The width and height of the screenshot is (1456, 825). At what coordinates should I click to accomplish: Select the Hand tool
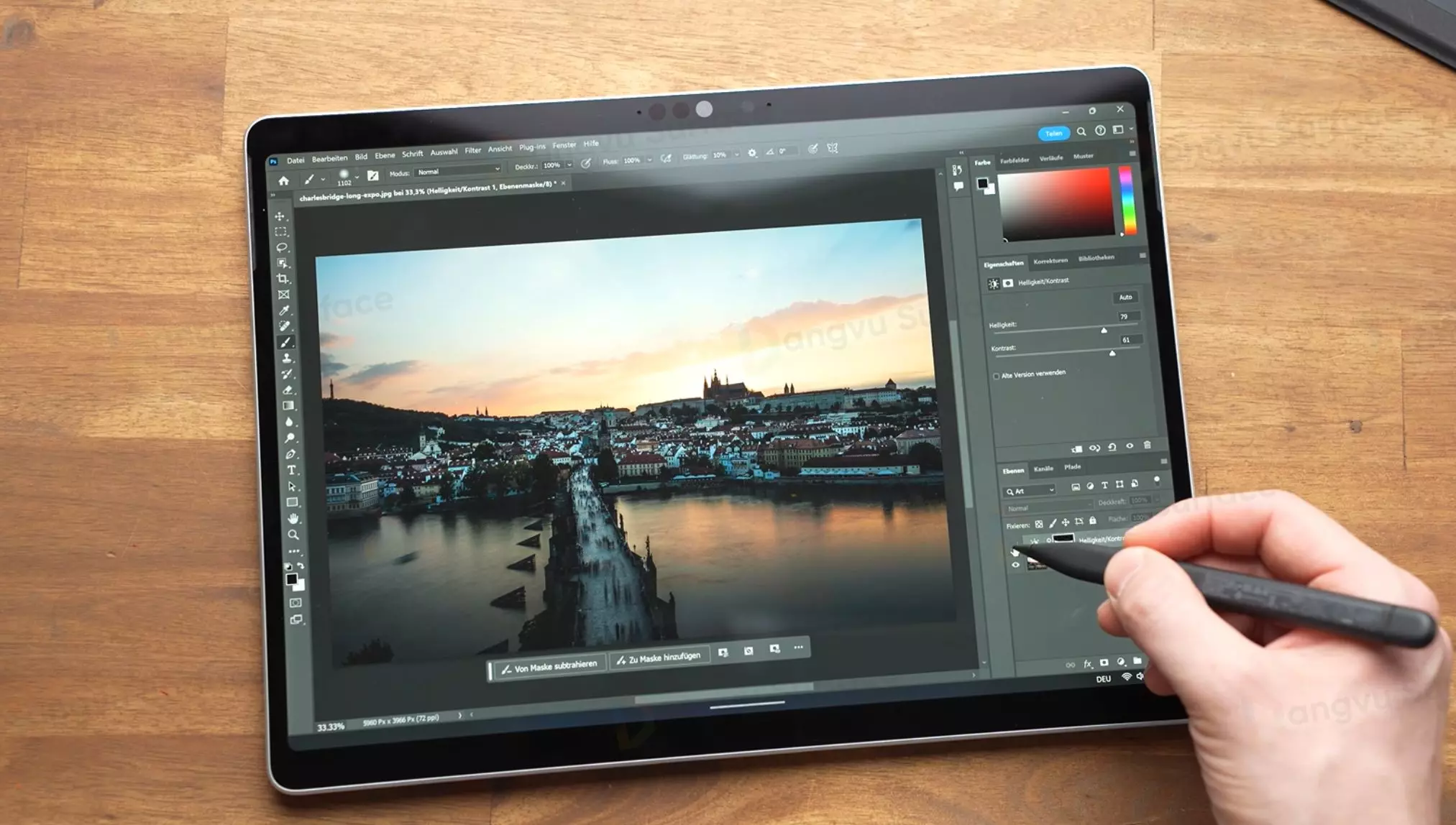click(x=293, y=518)
